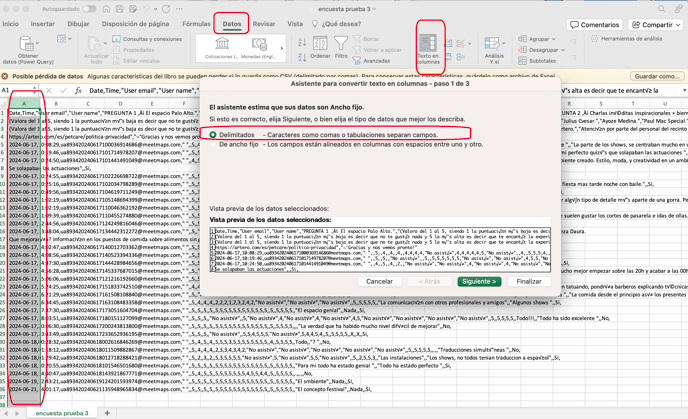Expand the data types gallery arrow
The image size is (688, 419).
(x=282, y=48)
